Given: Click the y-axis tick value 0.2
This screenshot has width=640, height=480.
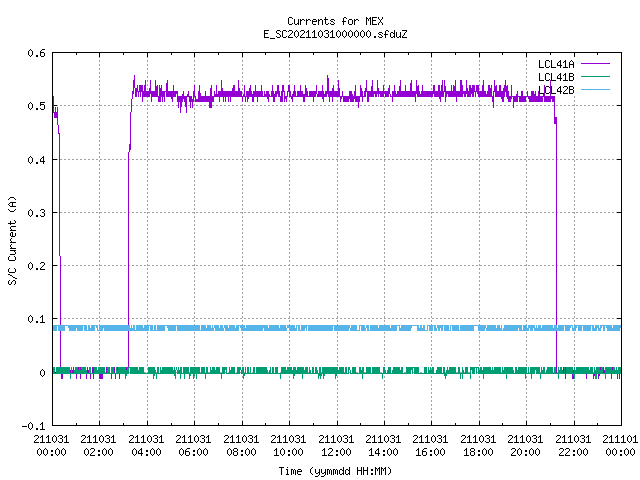Looking at the screenshot, I should pyautogui.click(x=36, y=266).
